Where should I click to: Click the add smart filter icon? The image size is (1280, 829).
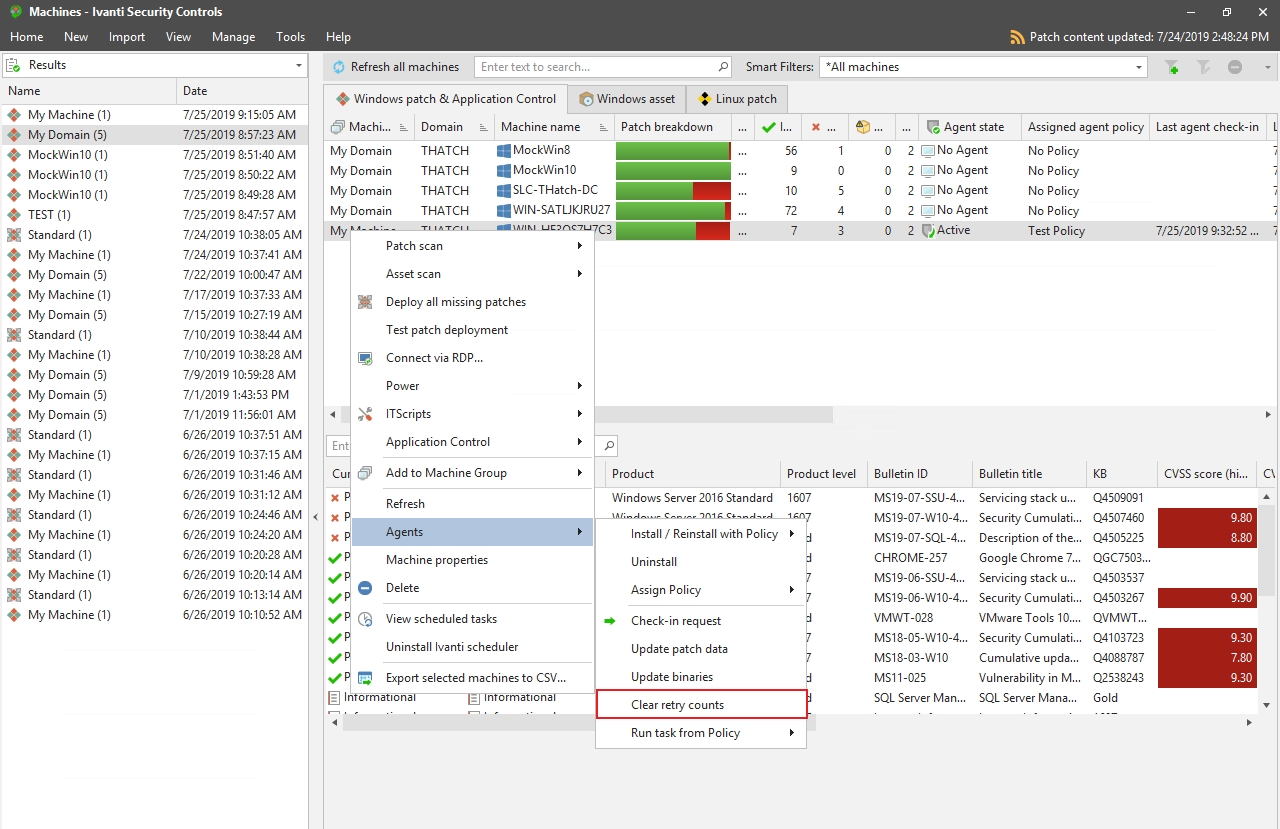click(x=1172, y=67)
